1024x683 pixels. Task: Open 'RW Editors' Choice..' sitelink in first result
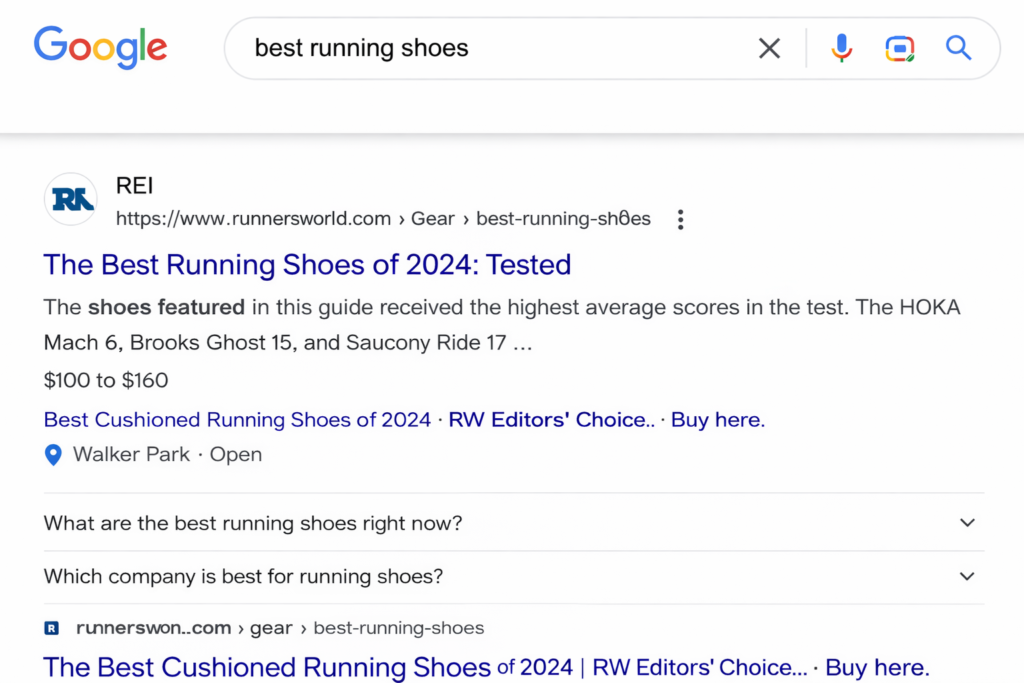point(551,420)
